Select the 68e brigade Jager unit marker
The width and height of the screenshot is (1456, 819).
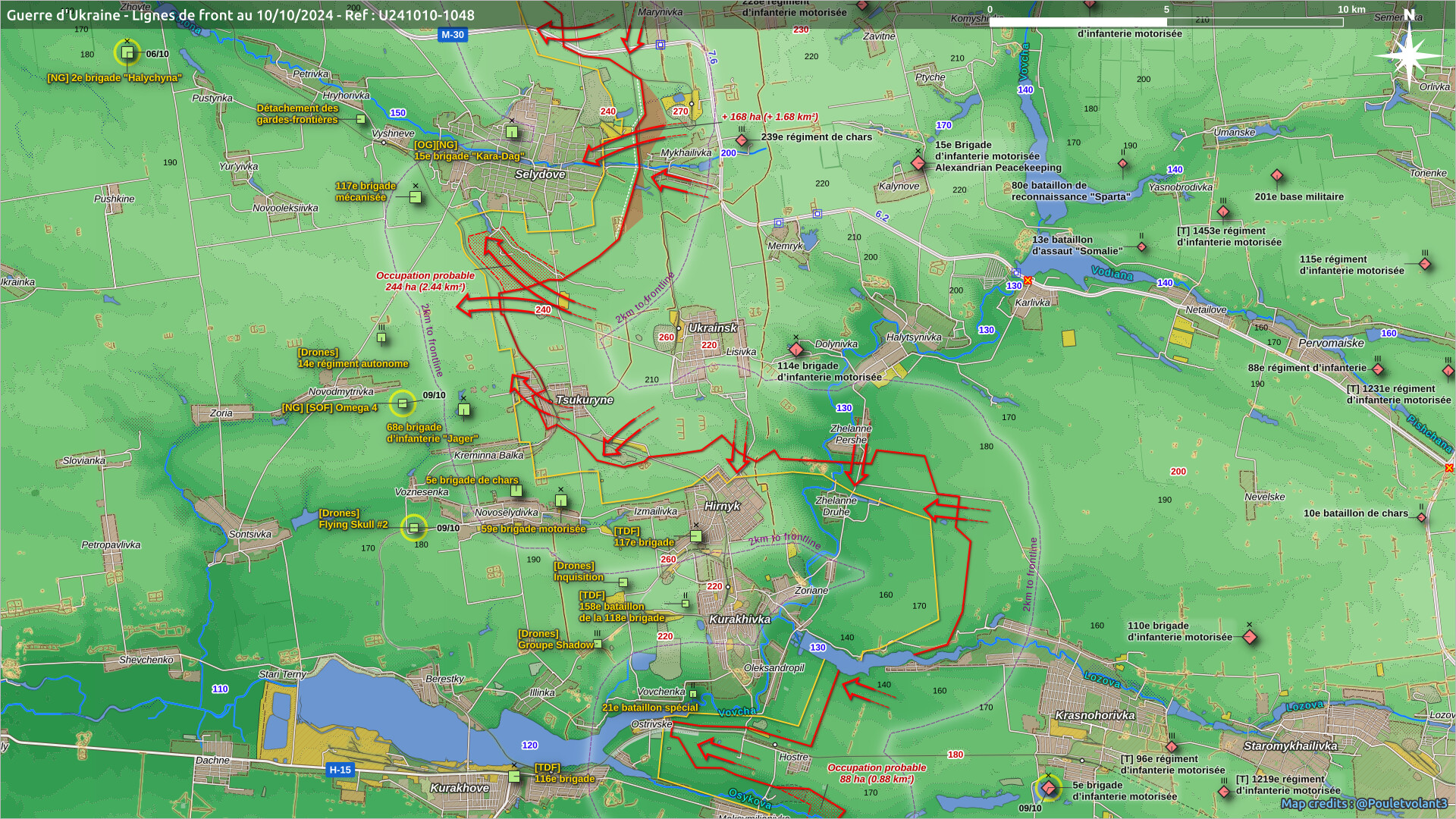tap(464, 410)
